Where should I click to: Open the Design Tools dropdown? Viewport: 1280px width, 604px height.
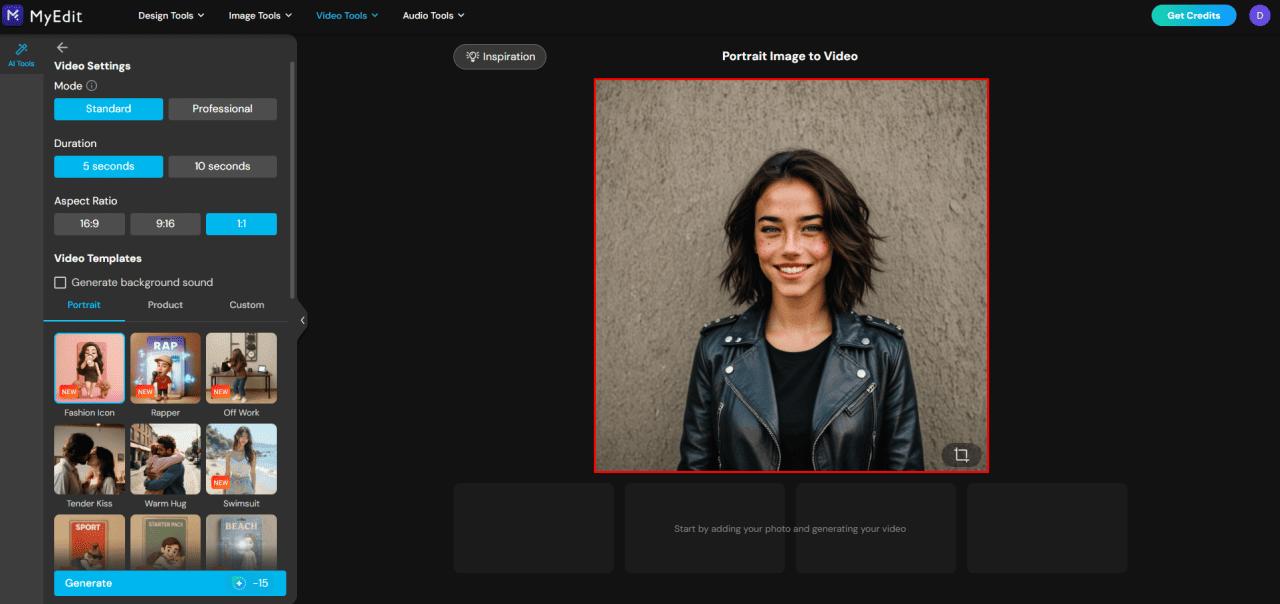pyautogui.click(x=170, y=15)
